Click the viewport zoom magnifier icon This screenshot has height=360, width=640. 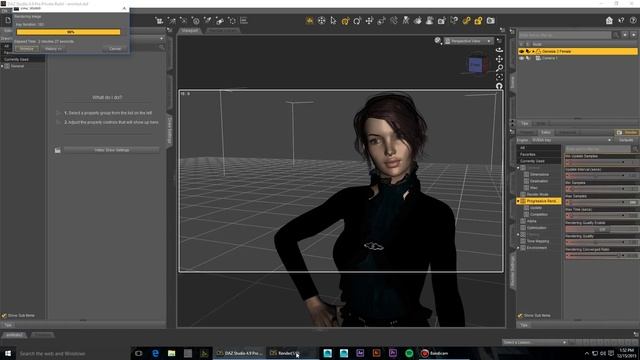tap(499, 68)
